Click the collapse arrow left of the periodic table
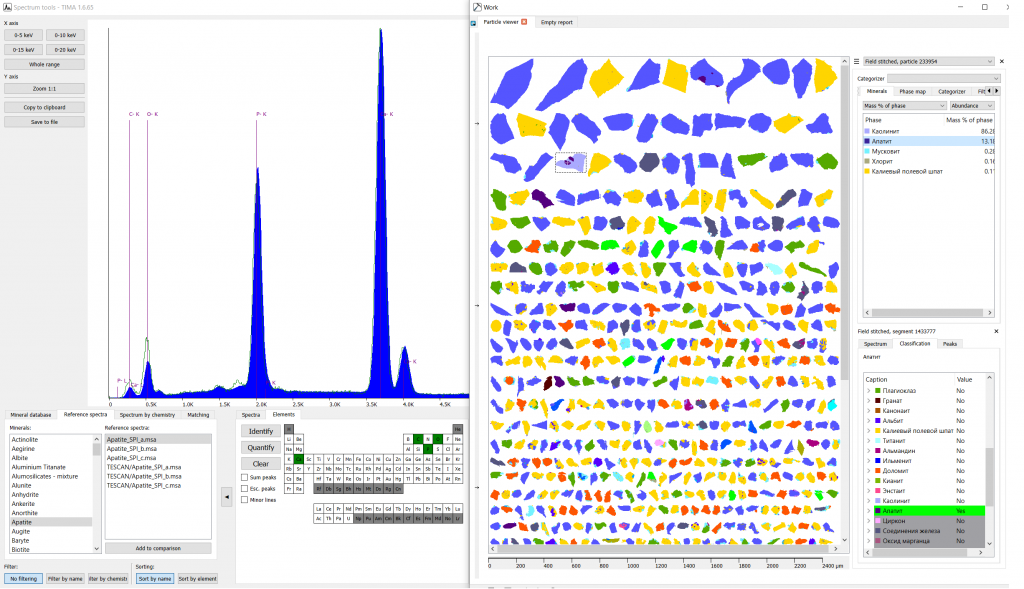This screenshot has width=1024, height=589. coord(226,497)
